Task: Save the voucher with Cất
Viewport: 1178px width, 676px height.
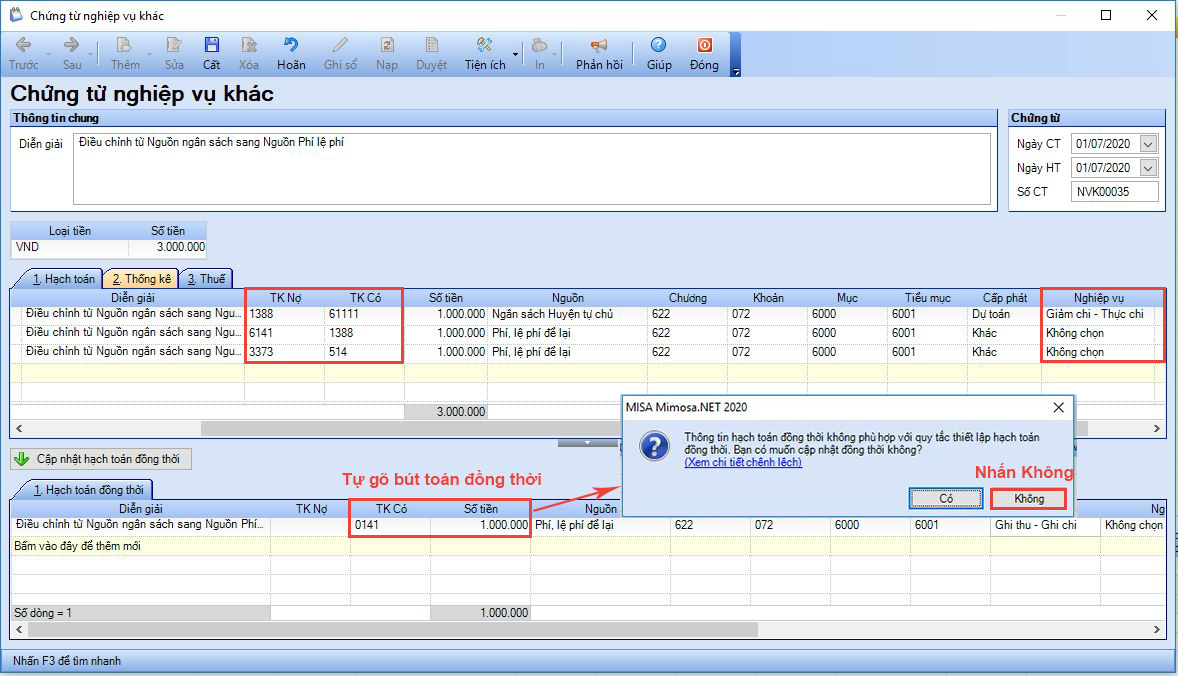Action: point(212,53)
